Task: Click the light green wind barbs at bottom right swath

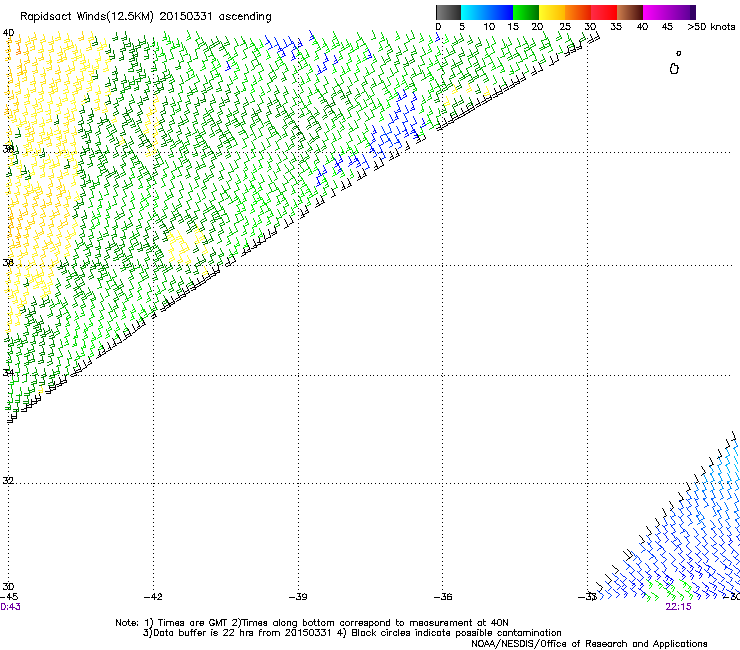Action: click(670, 589)
